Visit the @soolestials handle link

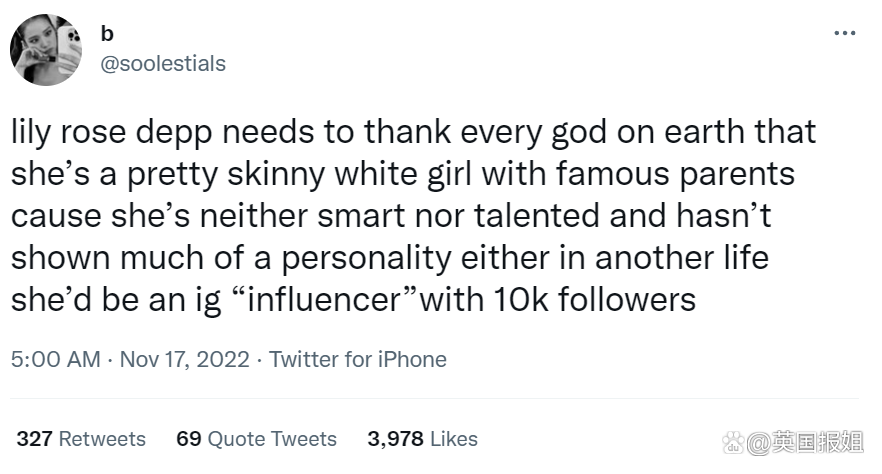pos(164,63)
